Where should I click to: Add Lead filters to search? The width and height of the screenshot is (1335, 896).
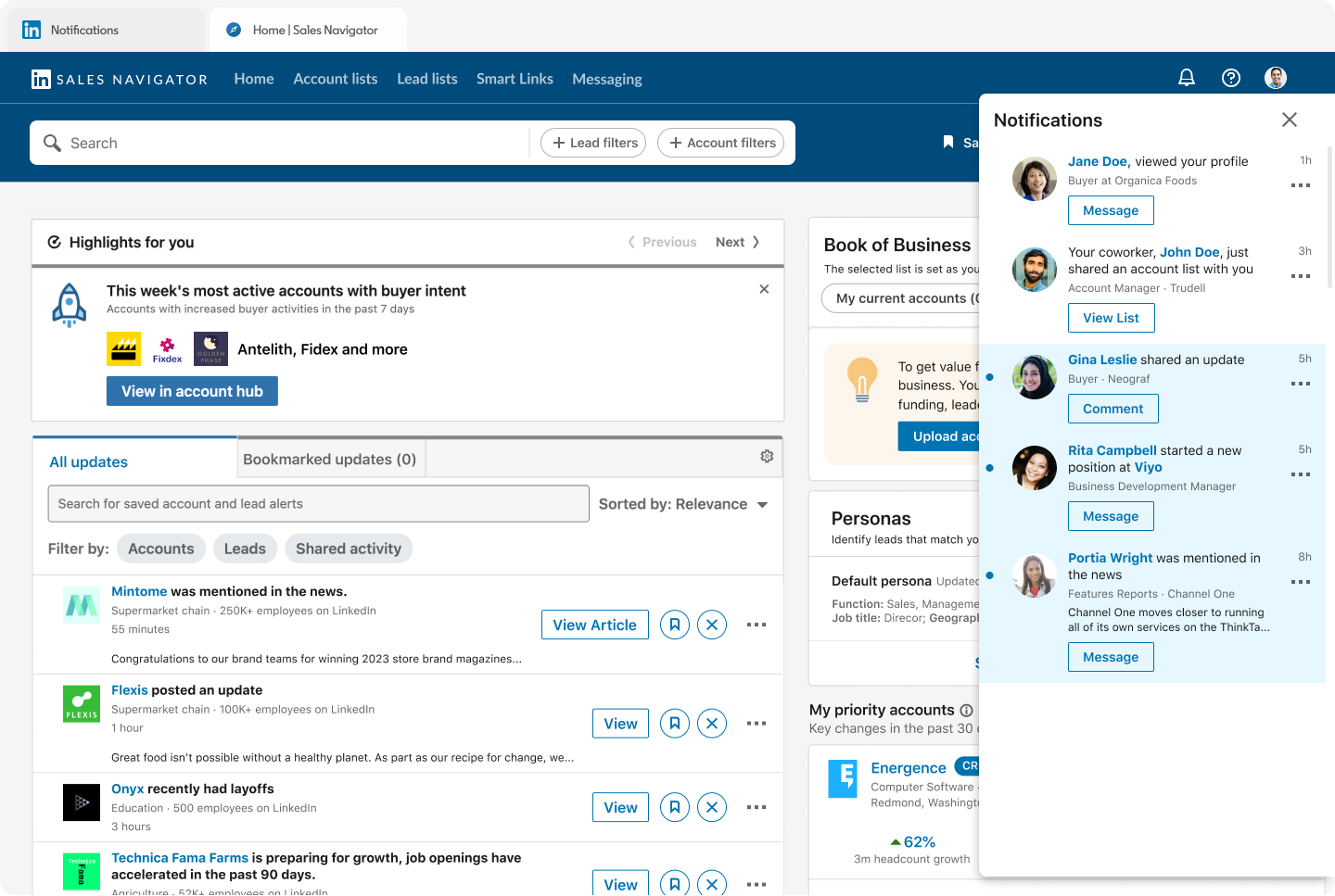tap(593, 143)
